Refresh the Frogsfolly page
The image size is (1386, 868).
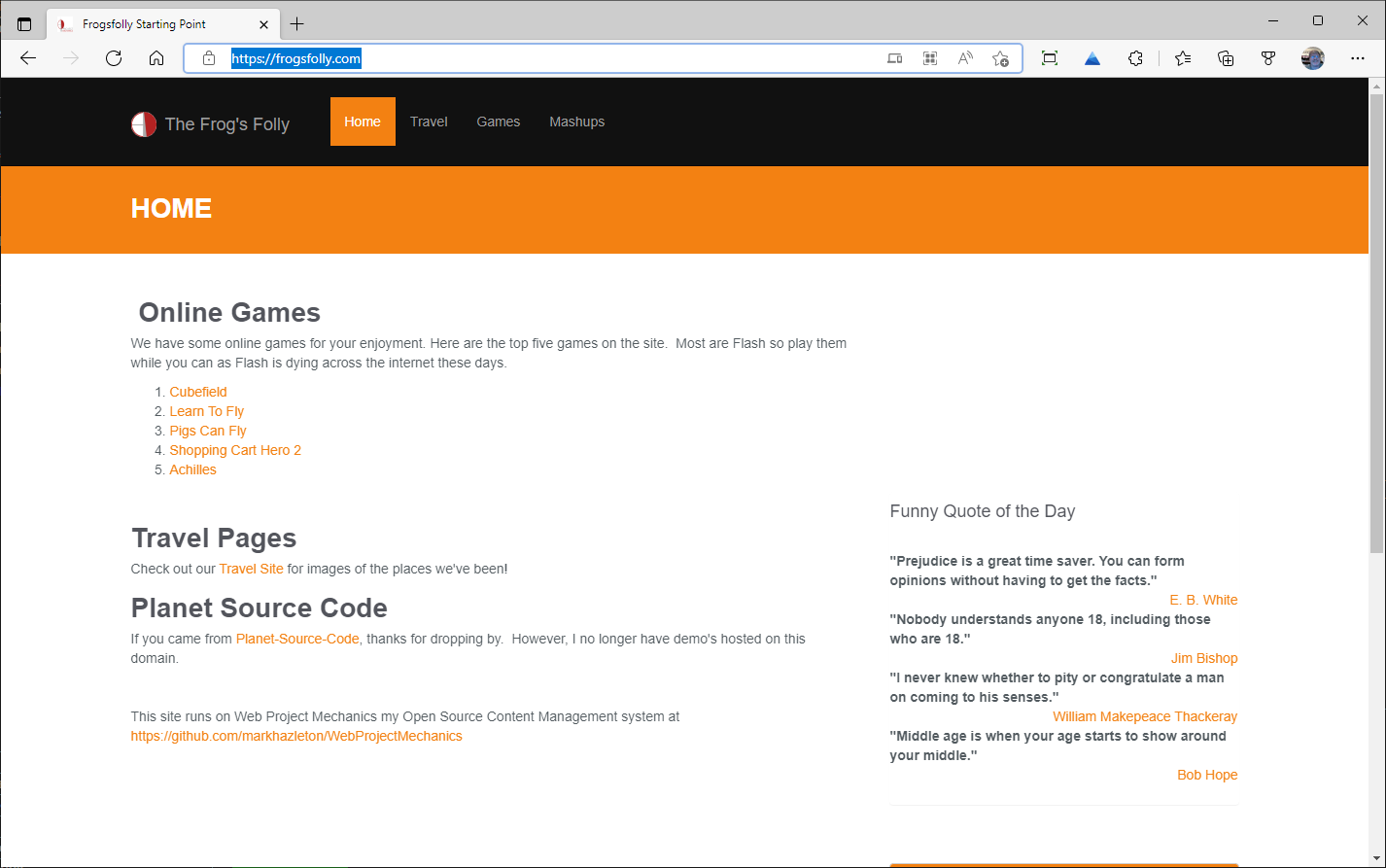point(114,58)
